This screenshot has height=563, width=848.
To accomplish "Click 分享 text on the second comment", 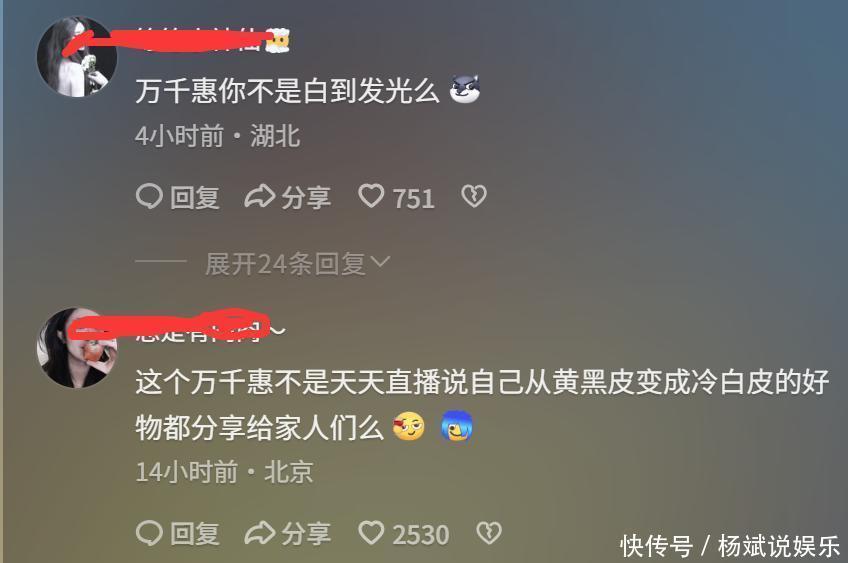I will (x=306, y=534).
